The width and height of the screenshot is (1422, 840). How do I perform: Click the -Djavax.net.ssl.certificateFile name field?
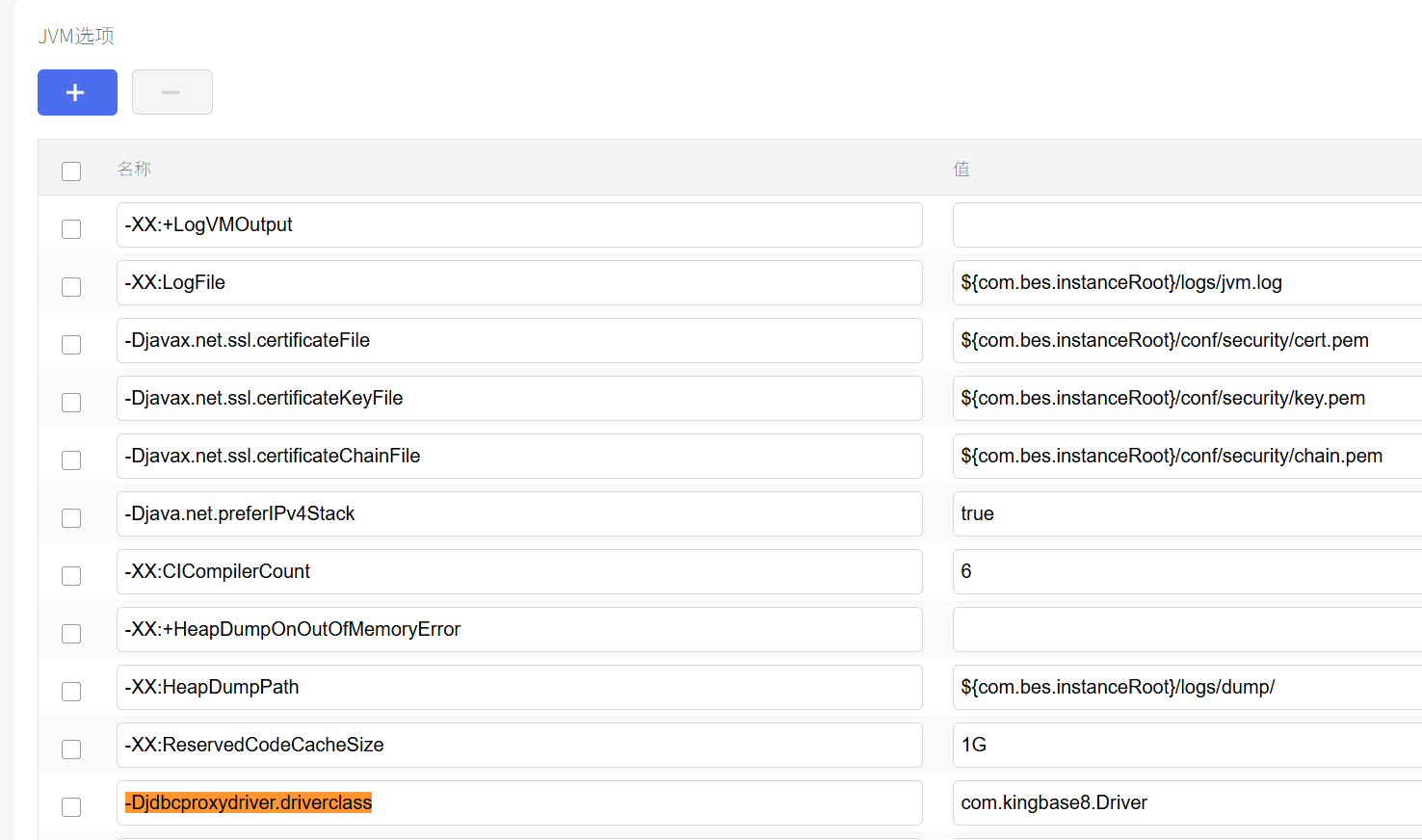tap(518, 340)
